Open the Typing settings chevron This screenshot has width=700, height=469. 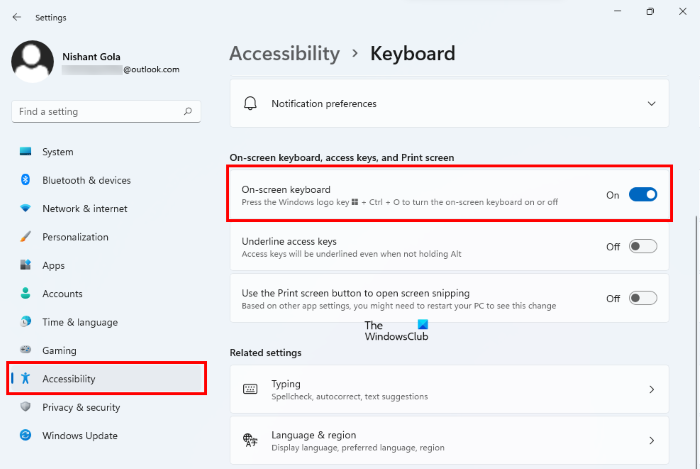(x=651, y=389)
